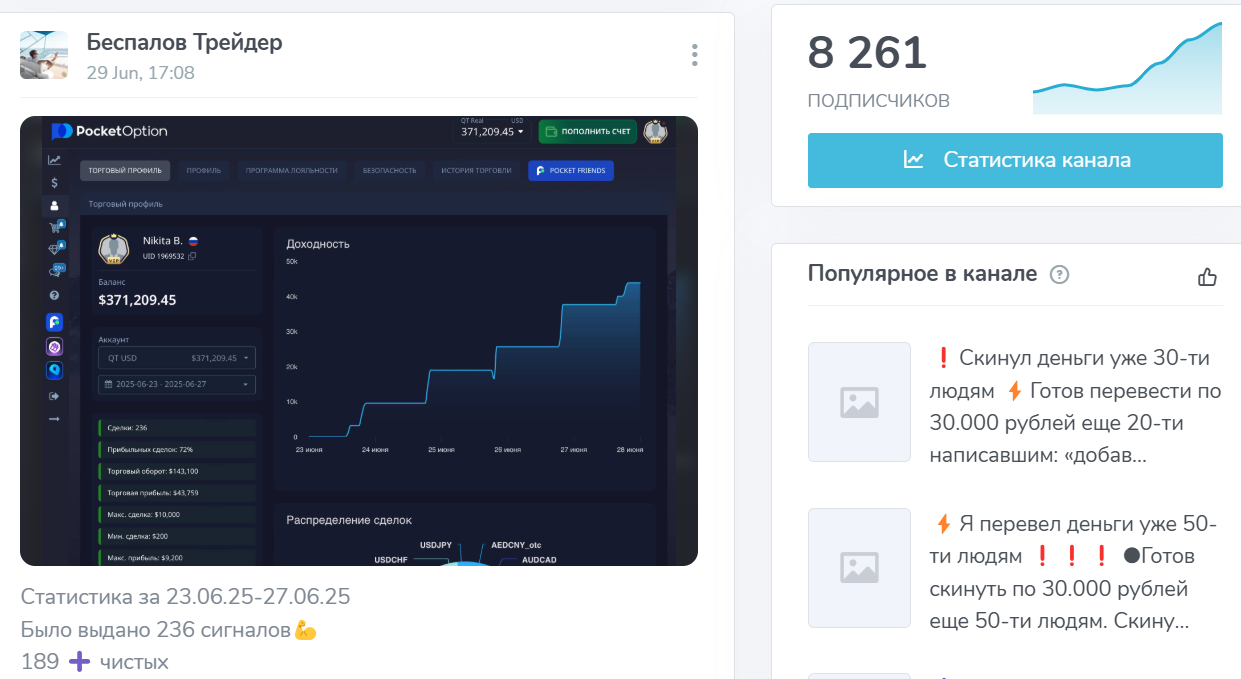The image size is (1241, 679).
Task: Click the user profile icon in PocketOption sidebar
Action: click(x=54, y=205)
